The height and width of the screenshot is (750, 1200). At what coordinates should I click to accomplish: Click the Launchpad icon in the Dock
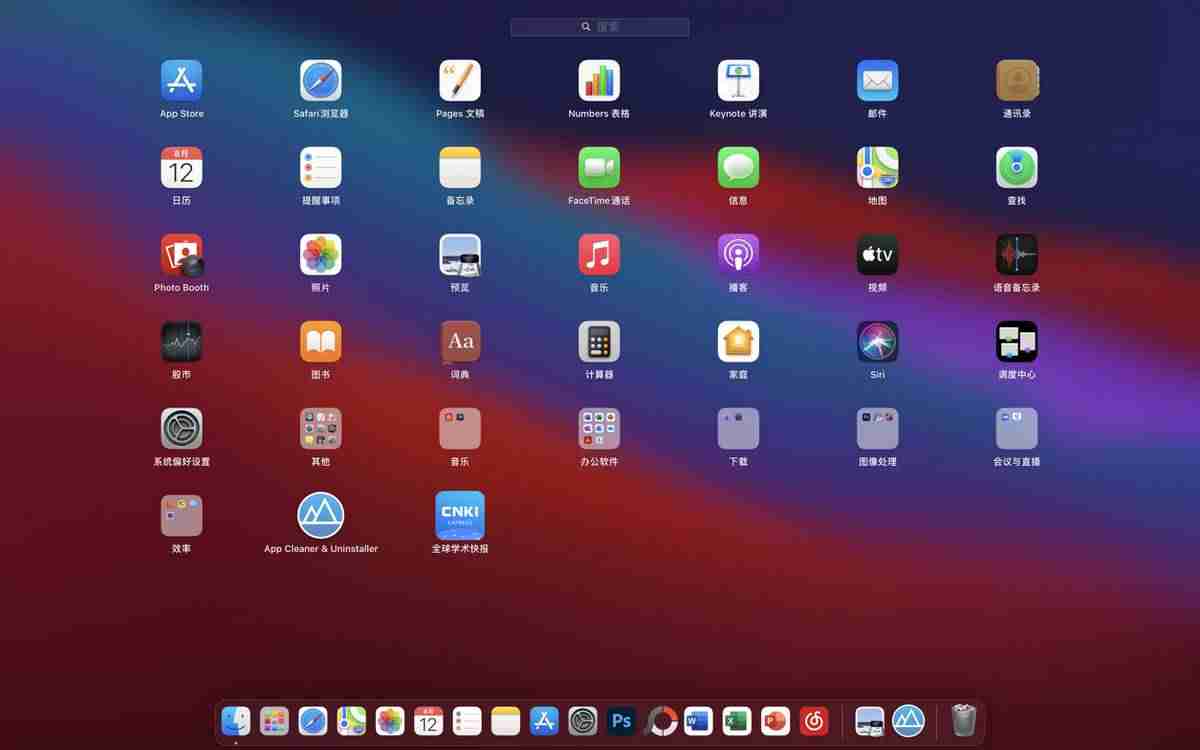coord(274,721)
